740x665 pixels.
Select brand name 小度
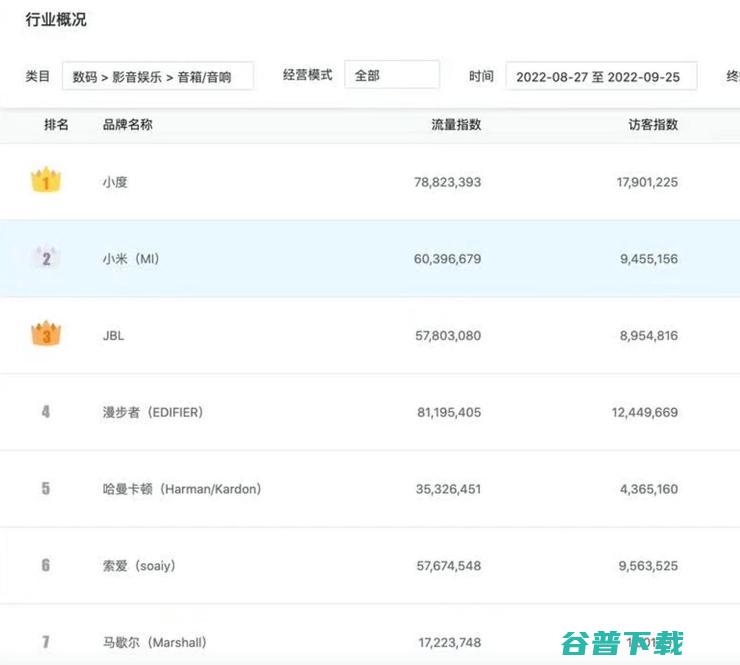tap(115, 182)
